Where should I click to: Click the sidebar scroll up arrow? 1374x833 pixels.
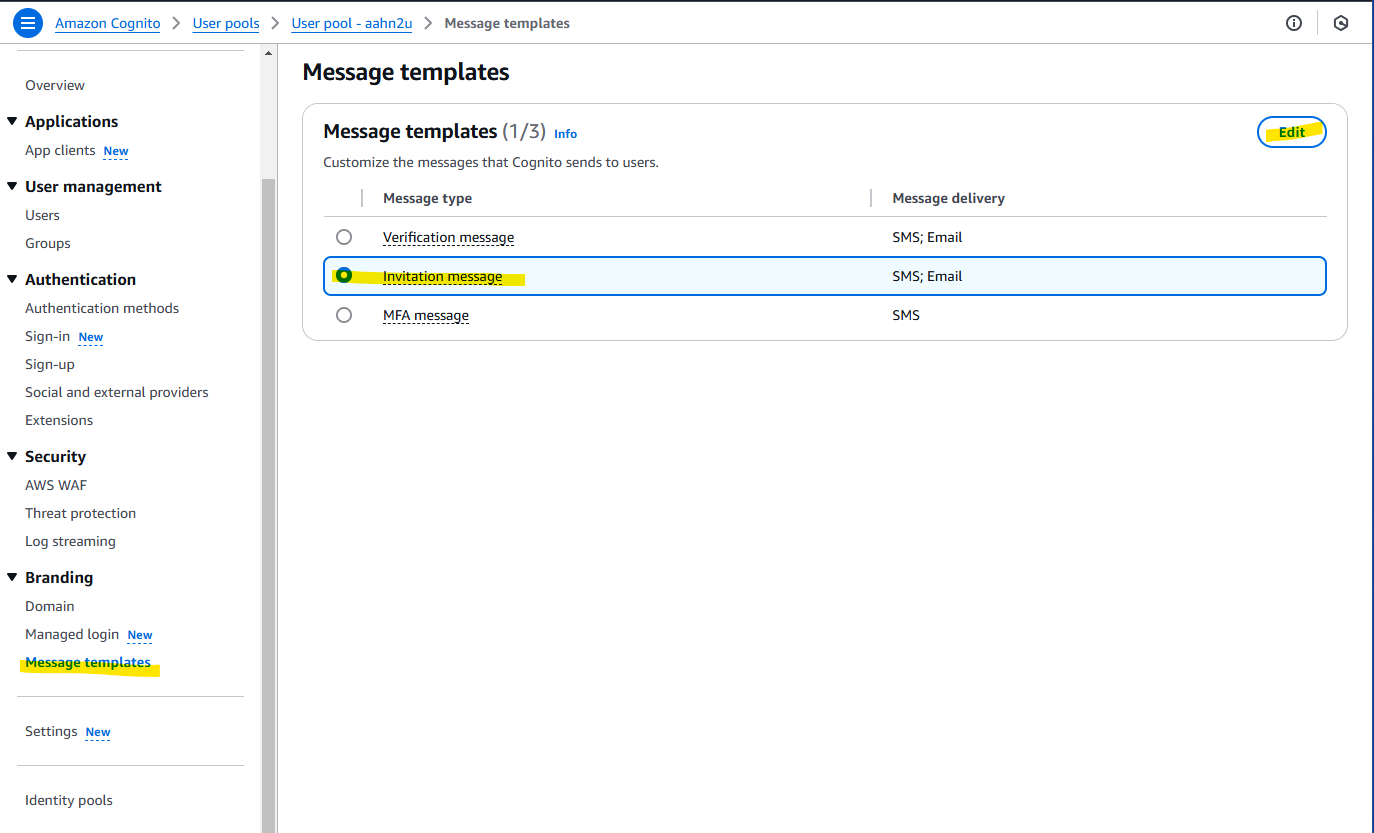268,53
